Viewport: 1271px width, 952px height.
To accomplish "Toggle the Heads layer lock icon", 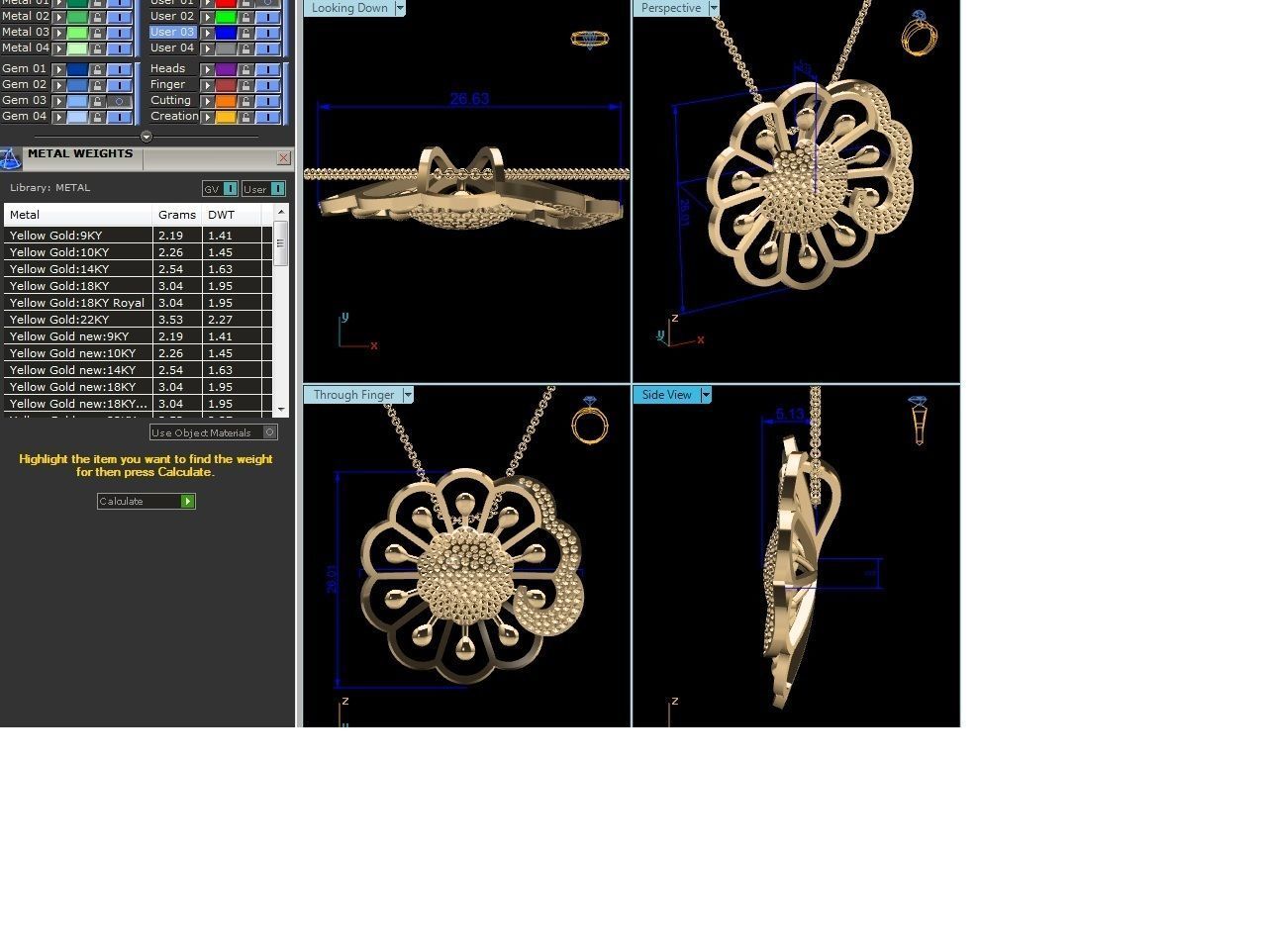I will (x=246, y=69).
